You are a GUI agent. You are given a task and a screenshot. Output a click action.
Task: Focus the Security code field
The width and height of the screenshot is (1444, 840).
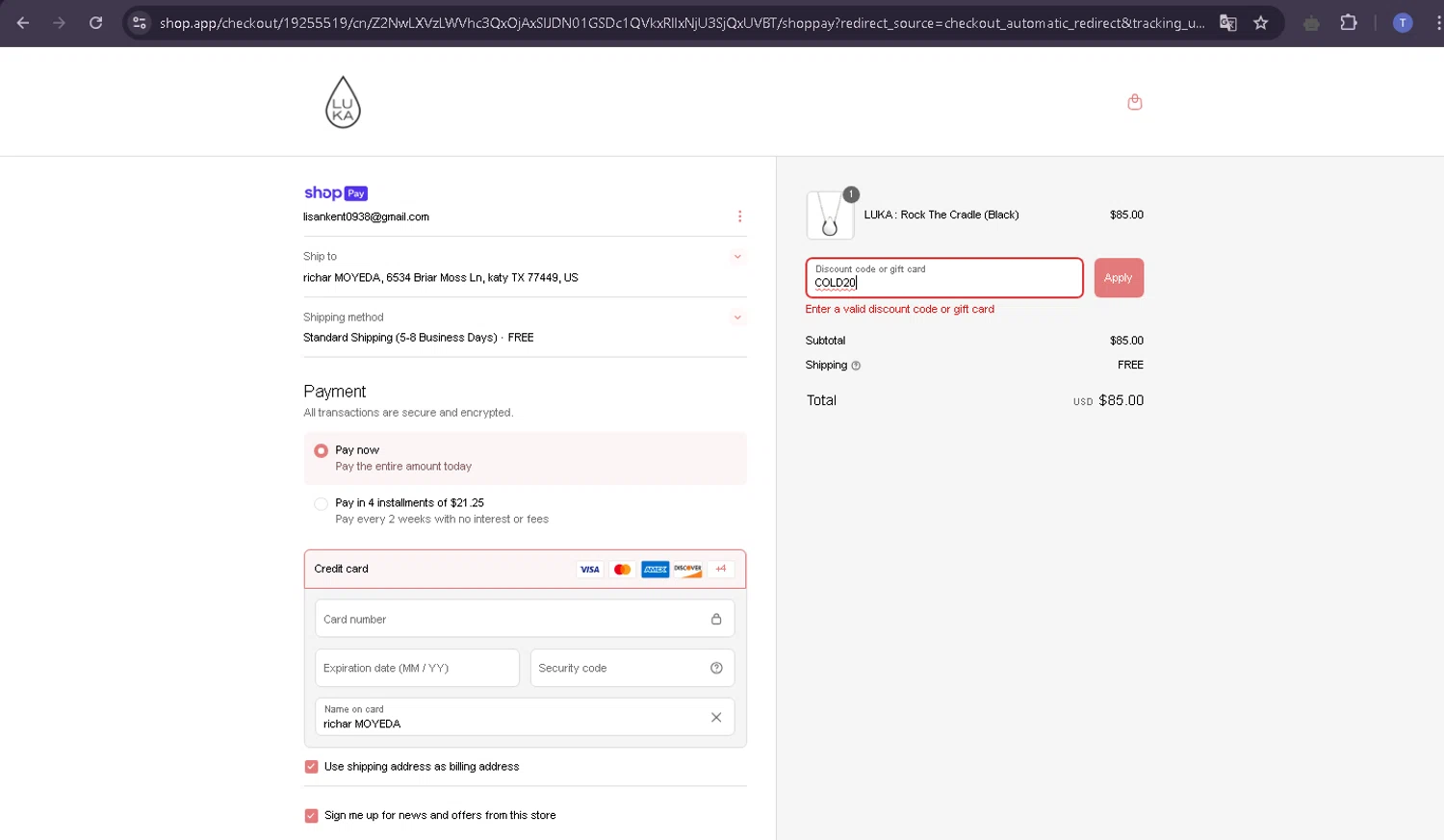pyautogui.click(x=632, y=668)
